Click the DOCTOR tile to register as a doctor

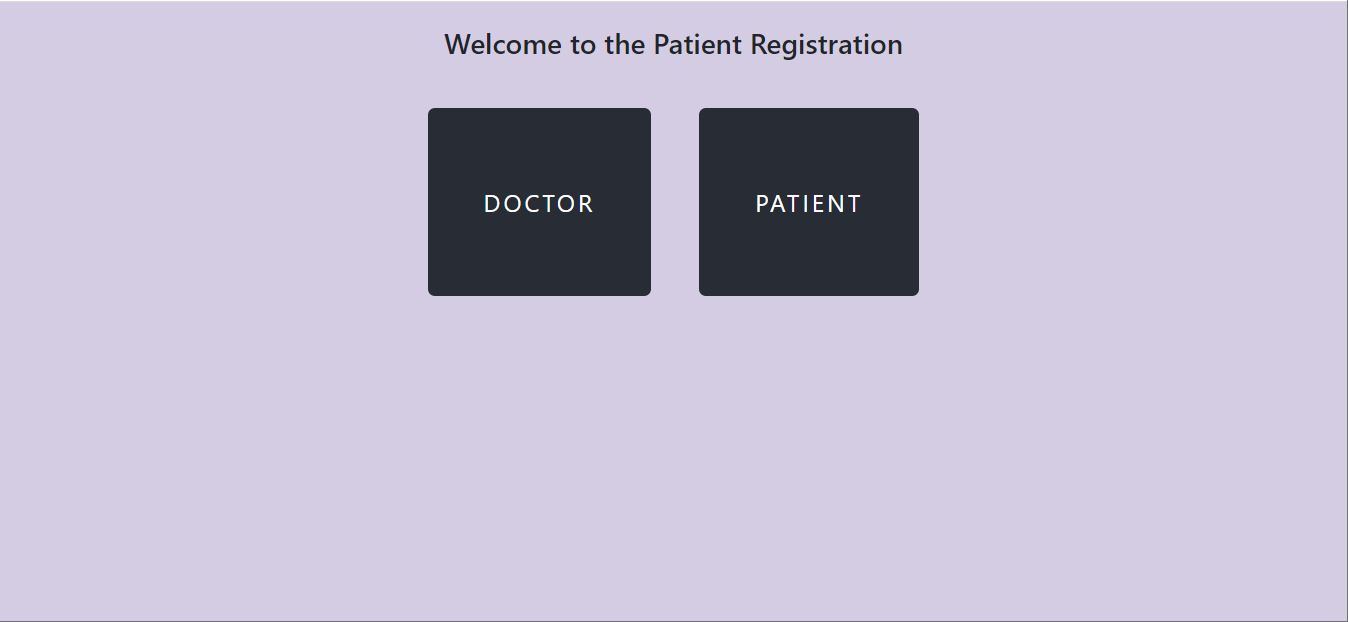click(x=539, y=202)
